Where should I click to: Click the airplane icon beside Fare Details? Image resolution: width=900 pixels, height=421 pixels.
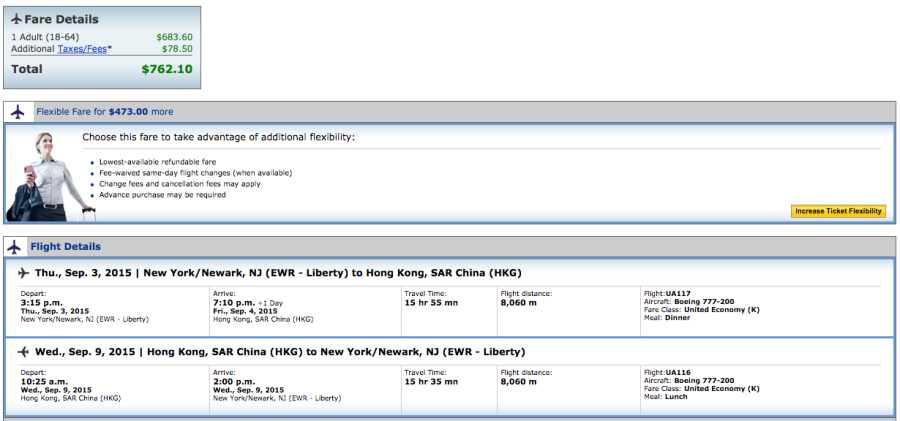(x=17, y=19)
